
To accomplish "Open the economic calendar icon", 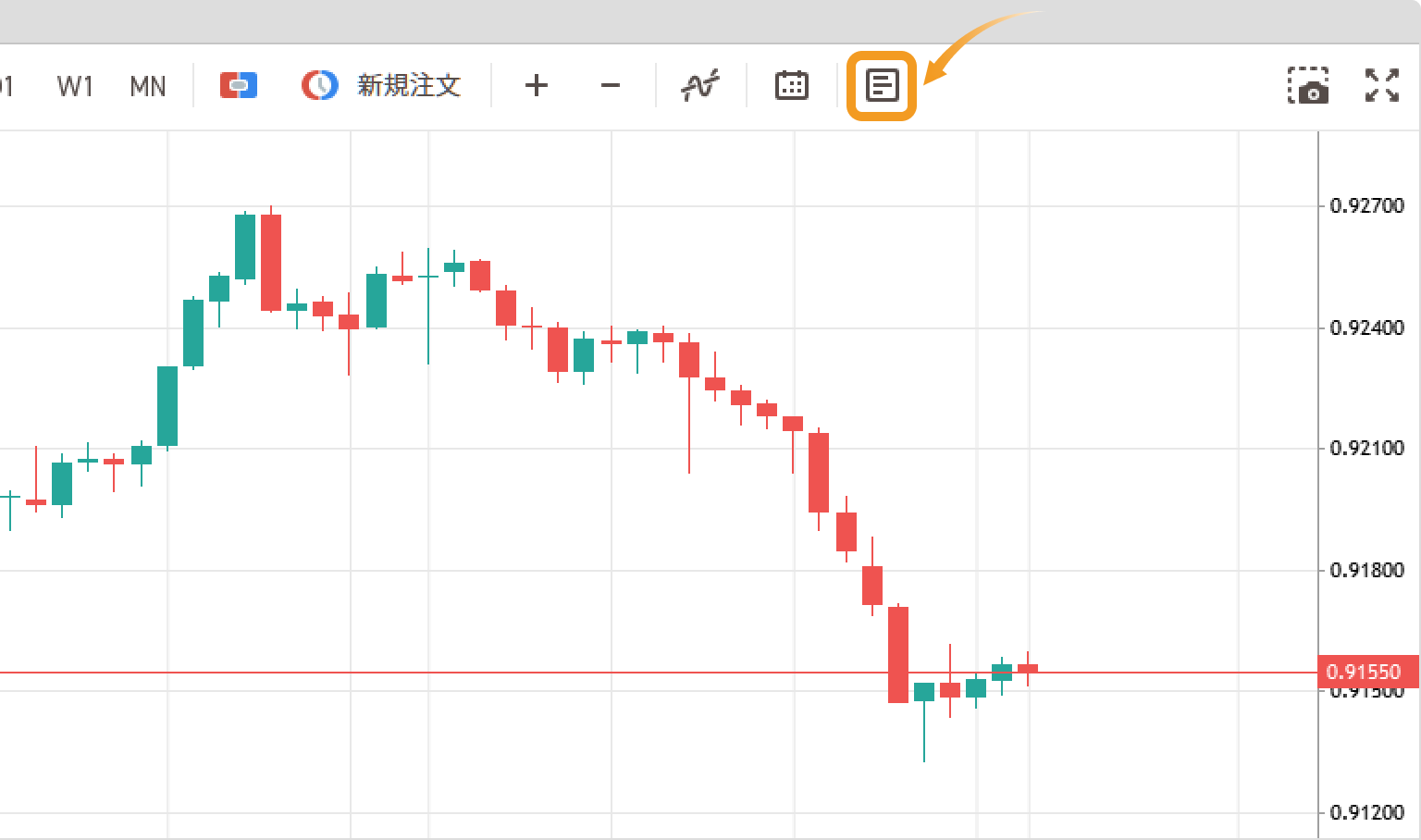I will click(791, 86).
